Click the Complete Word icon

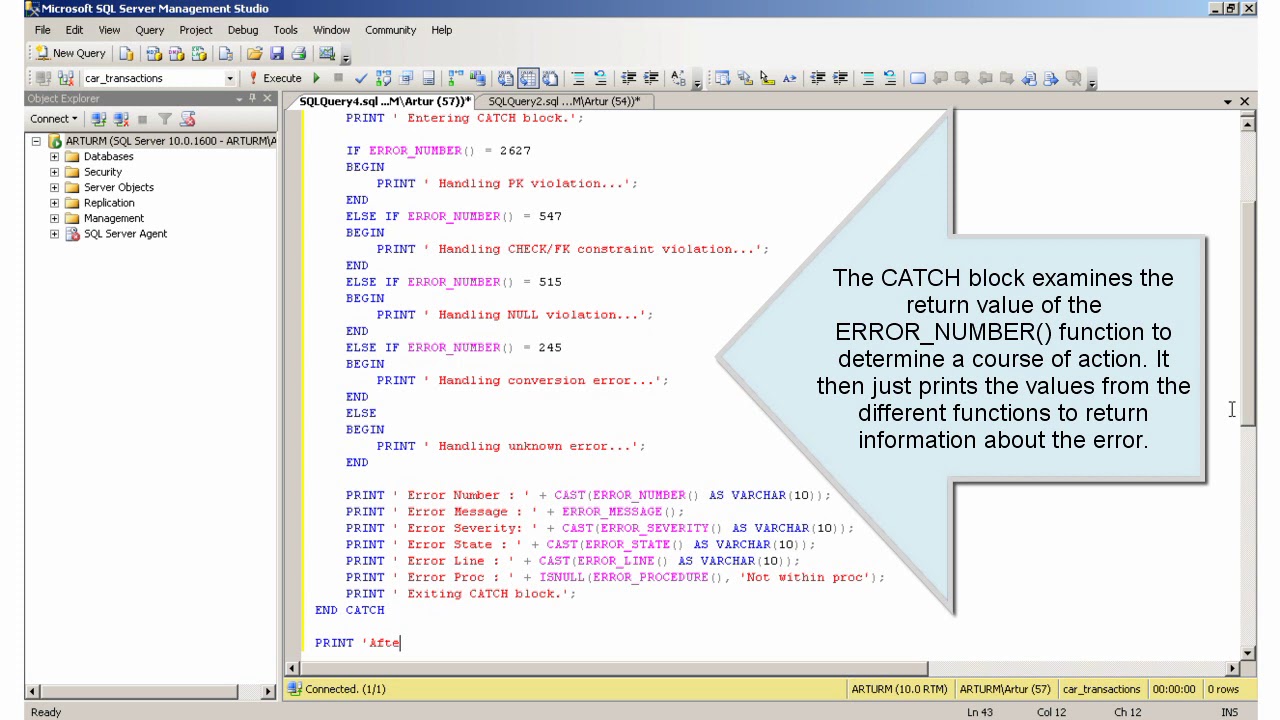click(x=789, y=78)
